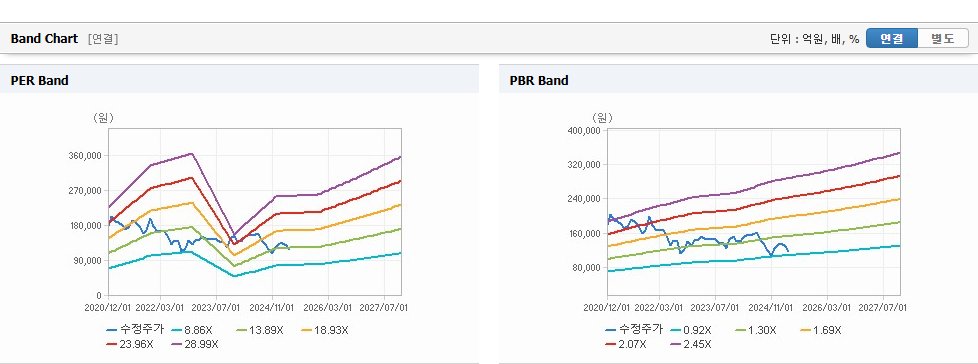
Task: Click the 단위 : 억원, 배, % text
Action: pyautogui.click(x=815, y=39)
